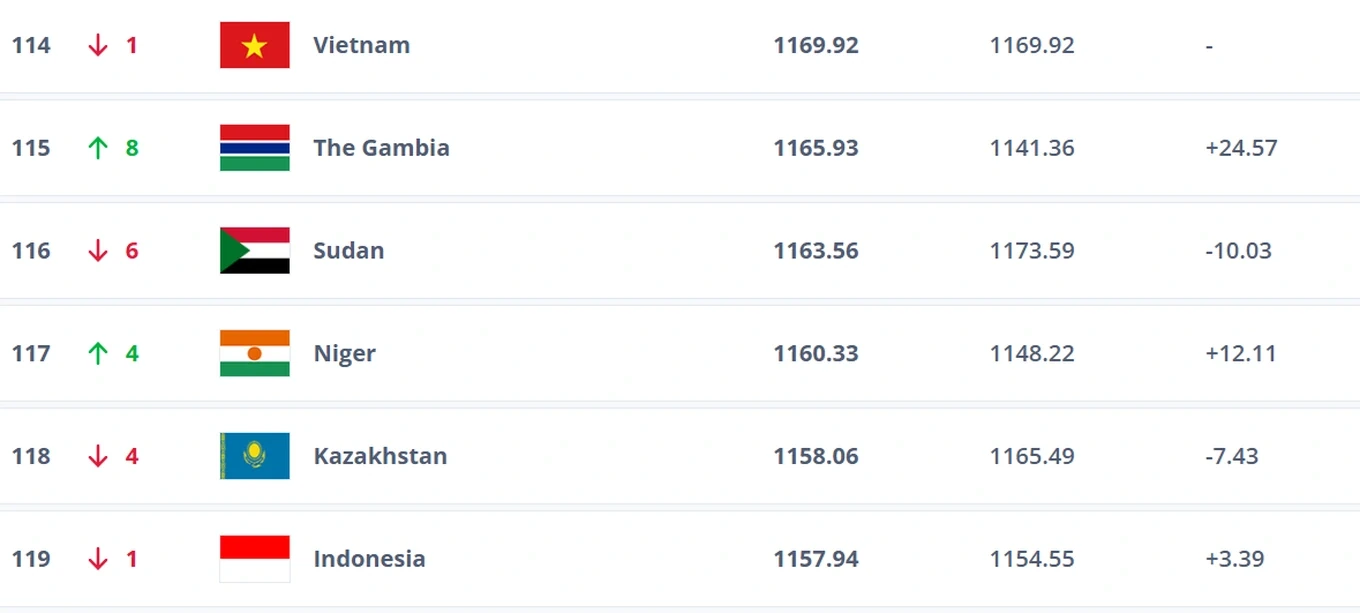The height and width of the screenshot is (613, 1360).
Task: Open The Gambia team link
Action: [381, 148]
